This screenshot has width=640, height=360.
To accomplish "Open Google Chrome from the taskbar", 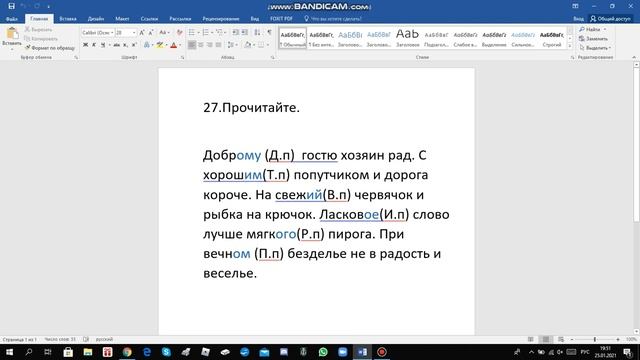I will click(x=127, y=352).
